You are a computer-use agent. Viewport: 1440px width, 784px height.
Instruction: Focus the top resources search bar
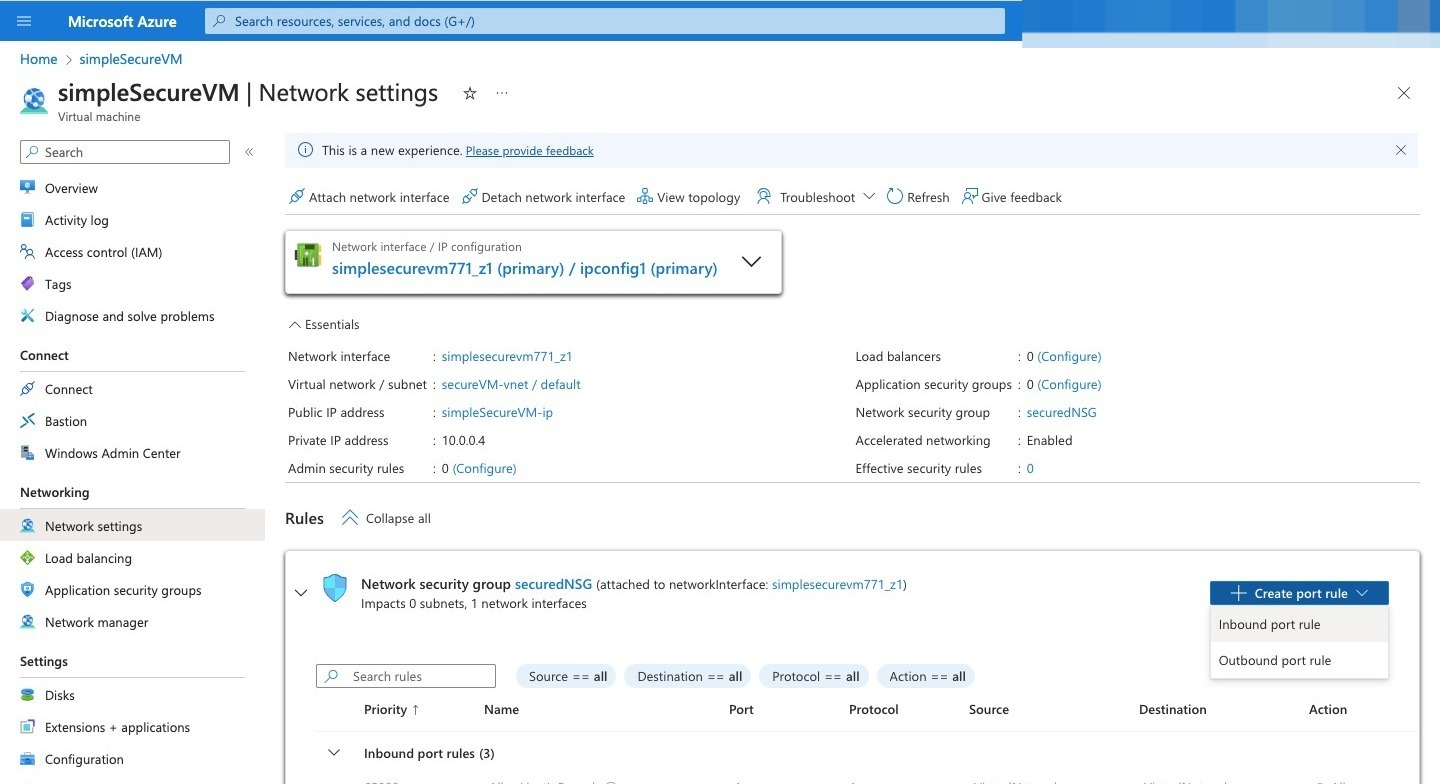[605, 21]
